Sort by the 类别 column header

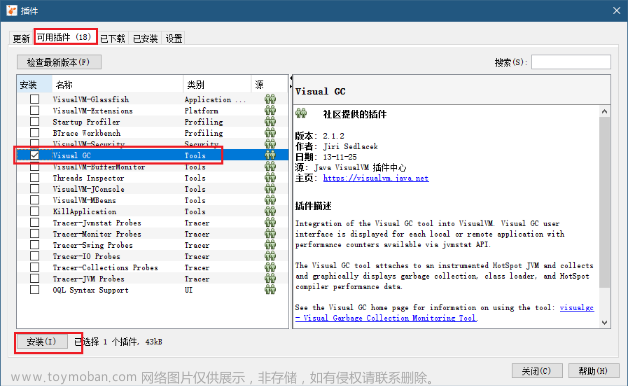coord(217,84)
